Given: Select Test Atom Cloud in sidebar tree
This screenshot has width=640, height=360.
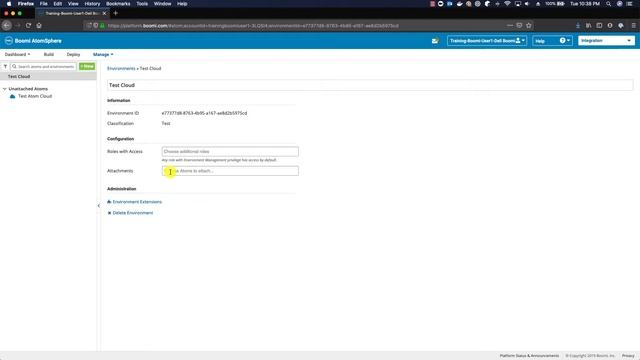Looking at the screenshot, I should pos(35,96).
